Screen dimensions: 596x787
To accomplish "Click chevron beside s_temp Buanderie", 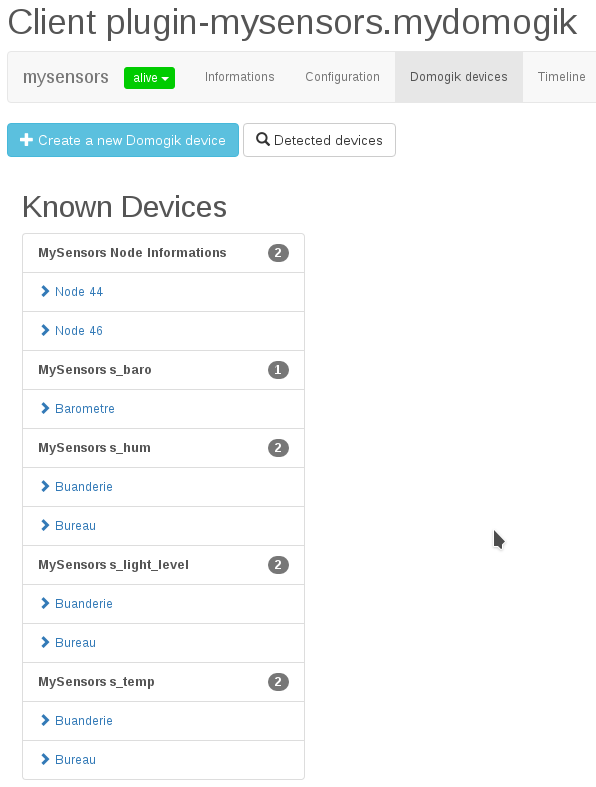I will 45,720.
